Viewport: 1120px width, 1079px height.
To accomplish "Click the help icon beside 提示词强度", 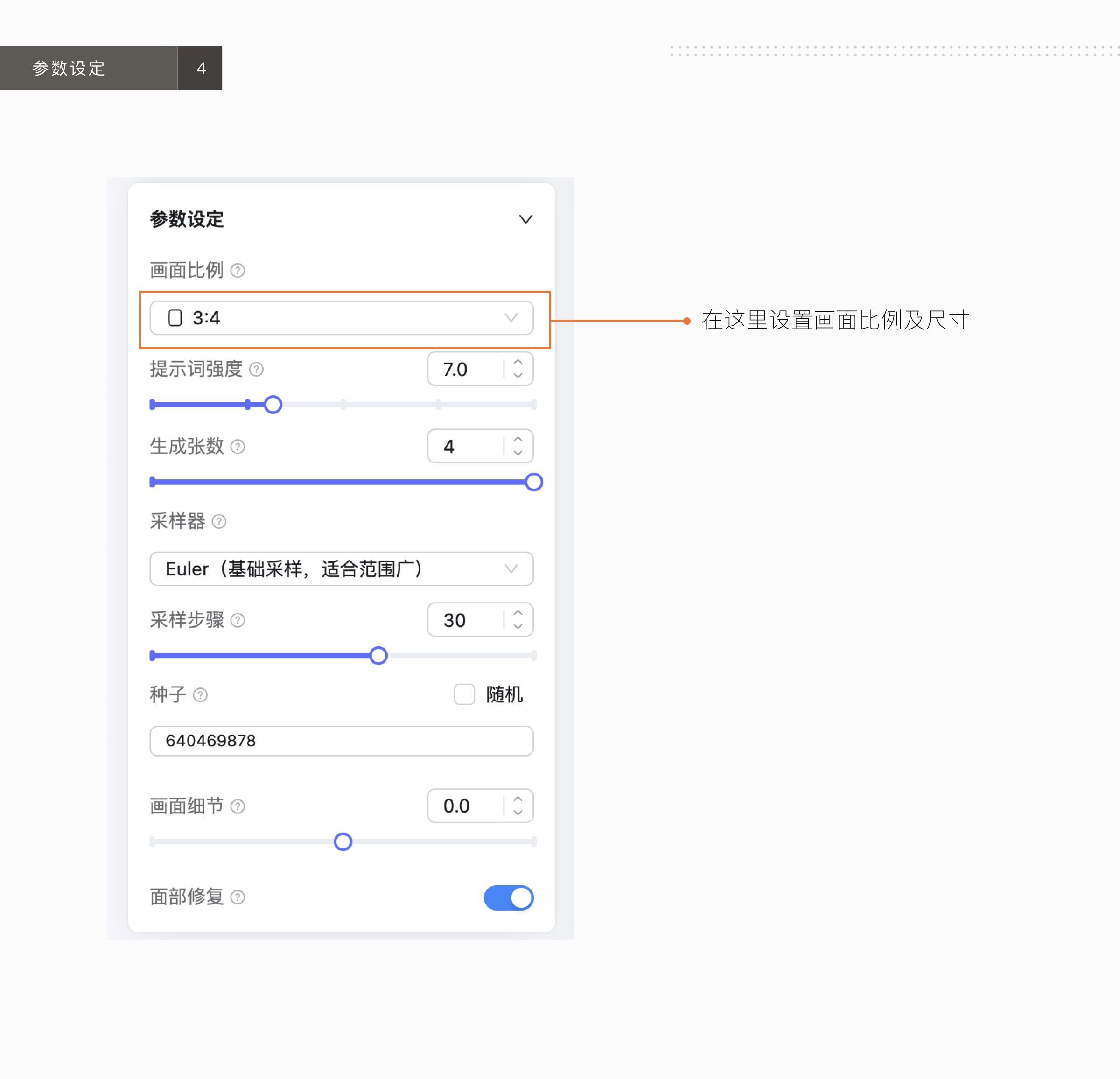I will coord(256,370).
